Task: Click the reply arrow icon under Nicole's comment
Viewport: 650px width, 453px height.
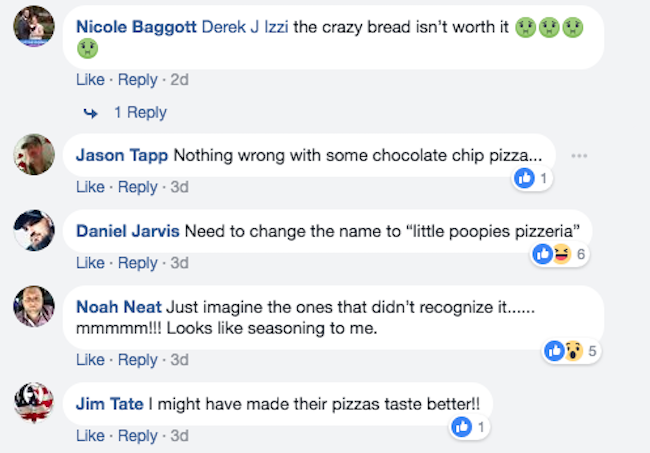Action: click(91, 113)
